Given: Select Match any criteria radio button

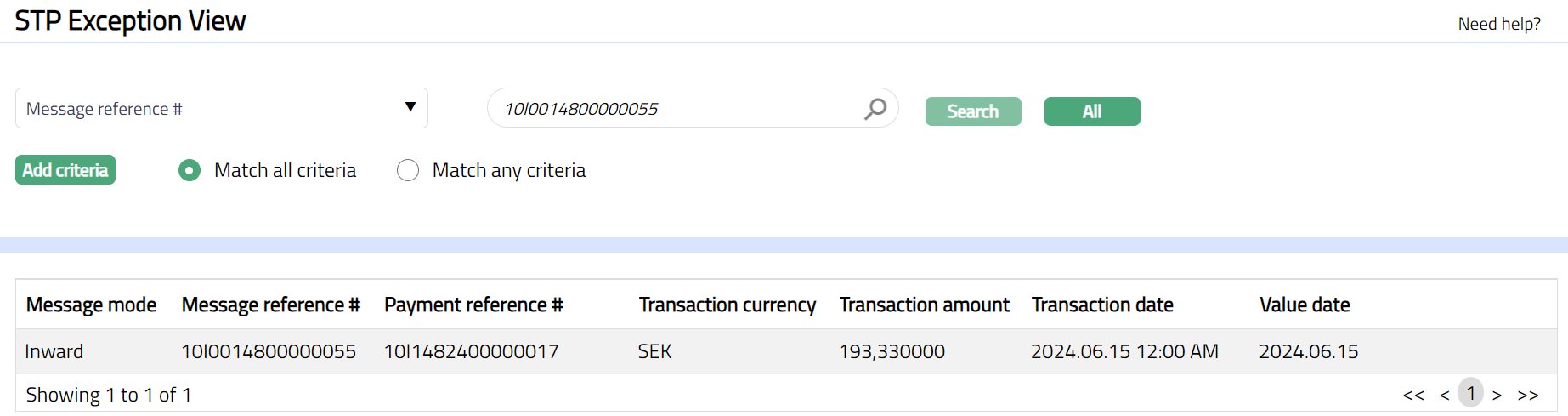Looking at the screenshot, I should (408, 171).
